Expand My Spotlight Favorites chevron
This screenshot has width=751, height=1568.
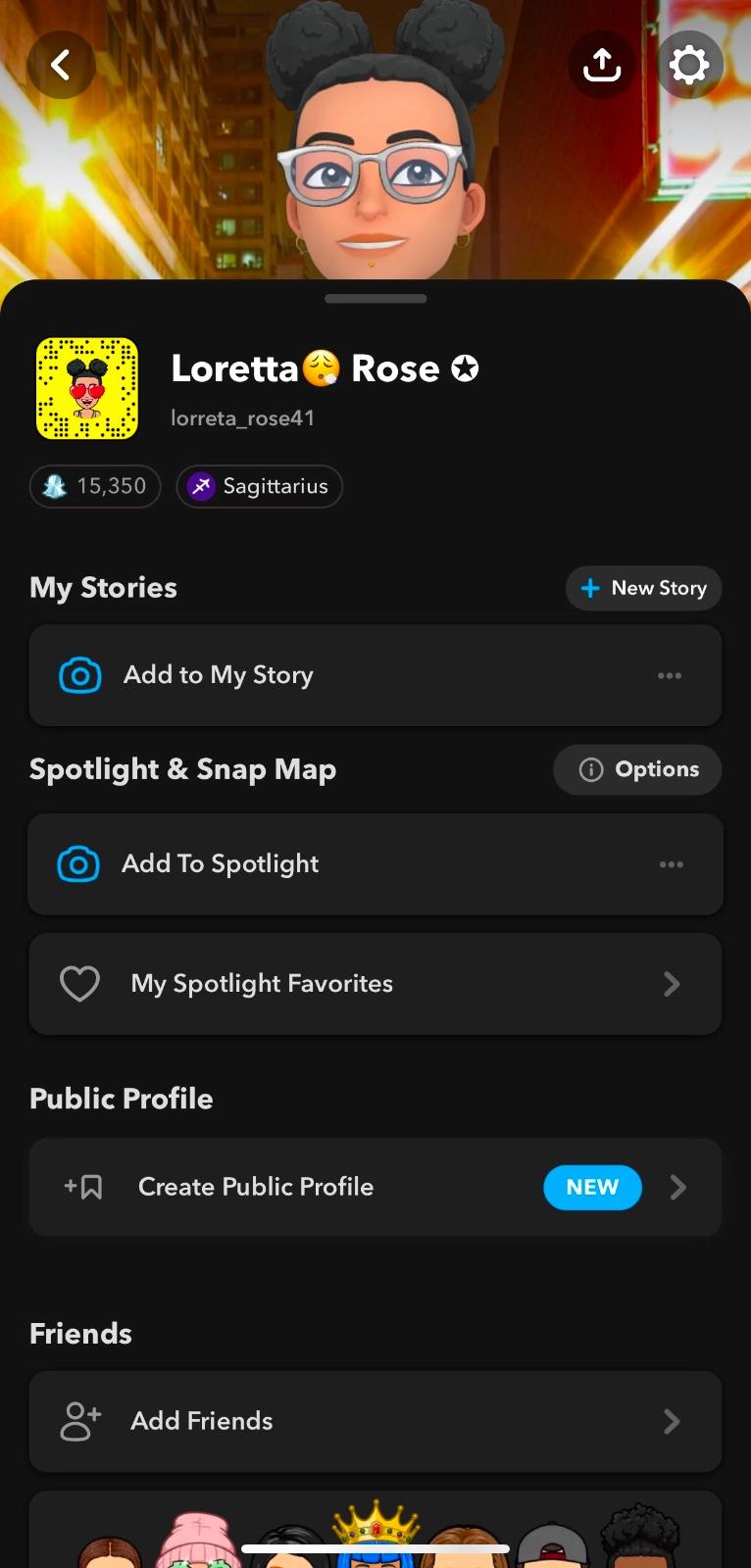click(x=672, y=984)
